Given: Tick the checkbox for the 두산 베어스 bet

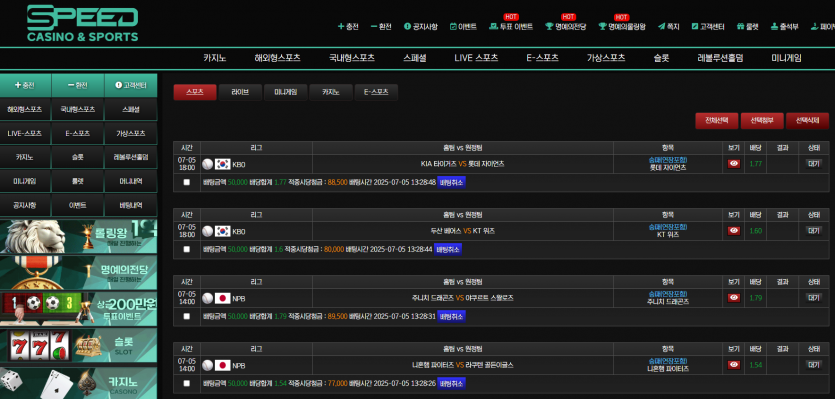Looking at the screenshot, I should tap(186, 249).
